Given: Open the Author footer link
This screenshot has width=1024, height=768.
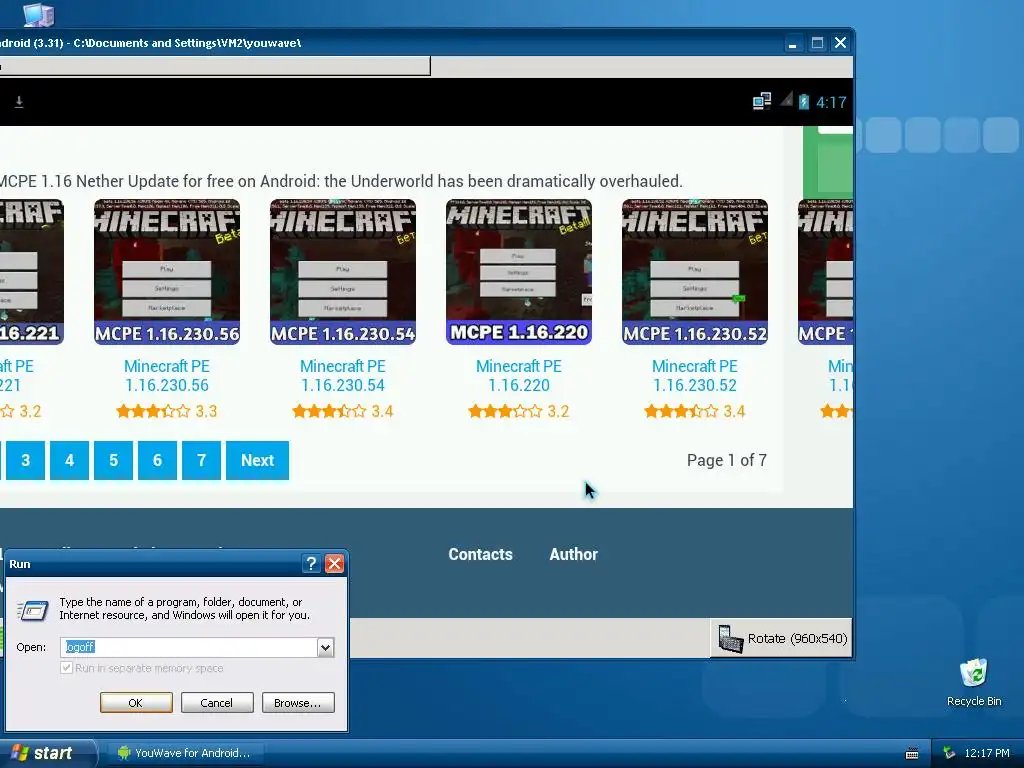Looking at the screenshot, I should [x=573, y=554].
